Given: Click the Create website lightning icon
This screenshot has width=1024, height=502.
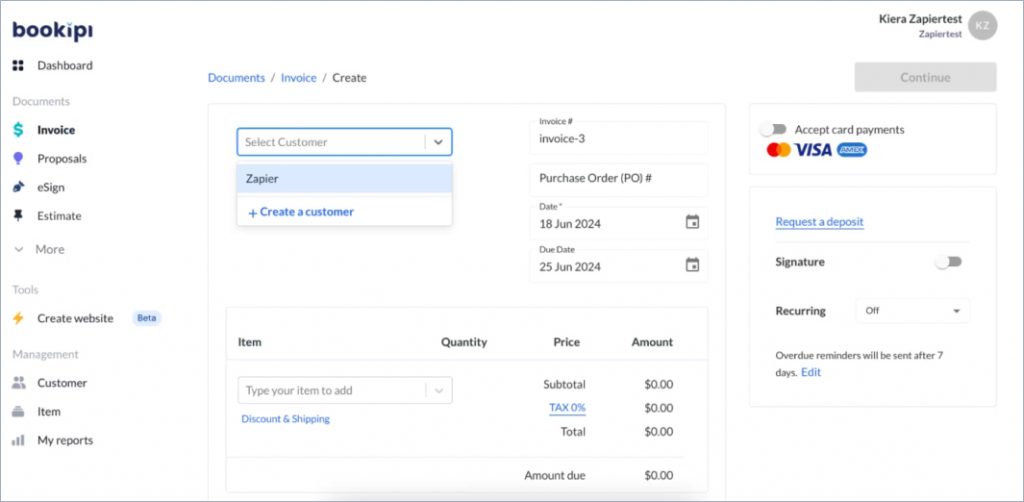Looking at the screenshot, I should pyautogui.click(x=18, y=319).
